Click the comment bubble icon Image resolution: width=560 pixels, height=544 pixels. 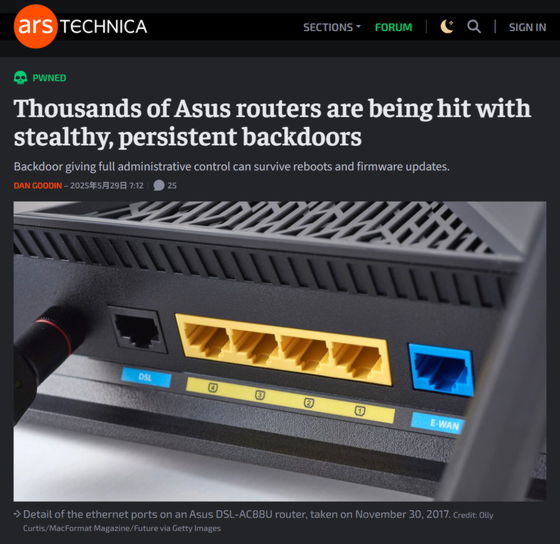(x=159, y=185)
